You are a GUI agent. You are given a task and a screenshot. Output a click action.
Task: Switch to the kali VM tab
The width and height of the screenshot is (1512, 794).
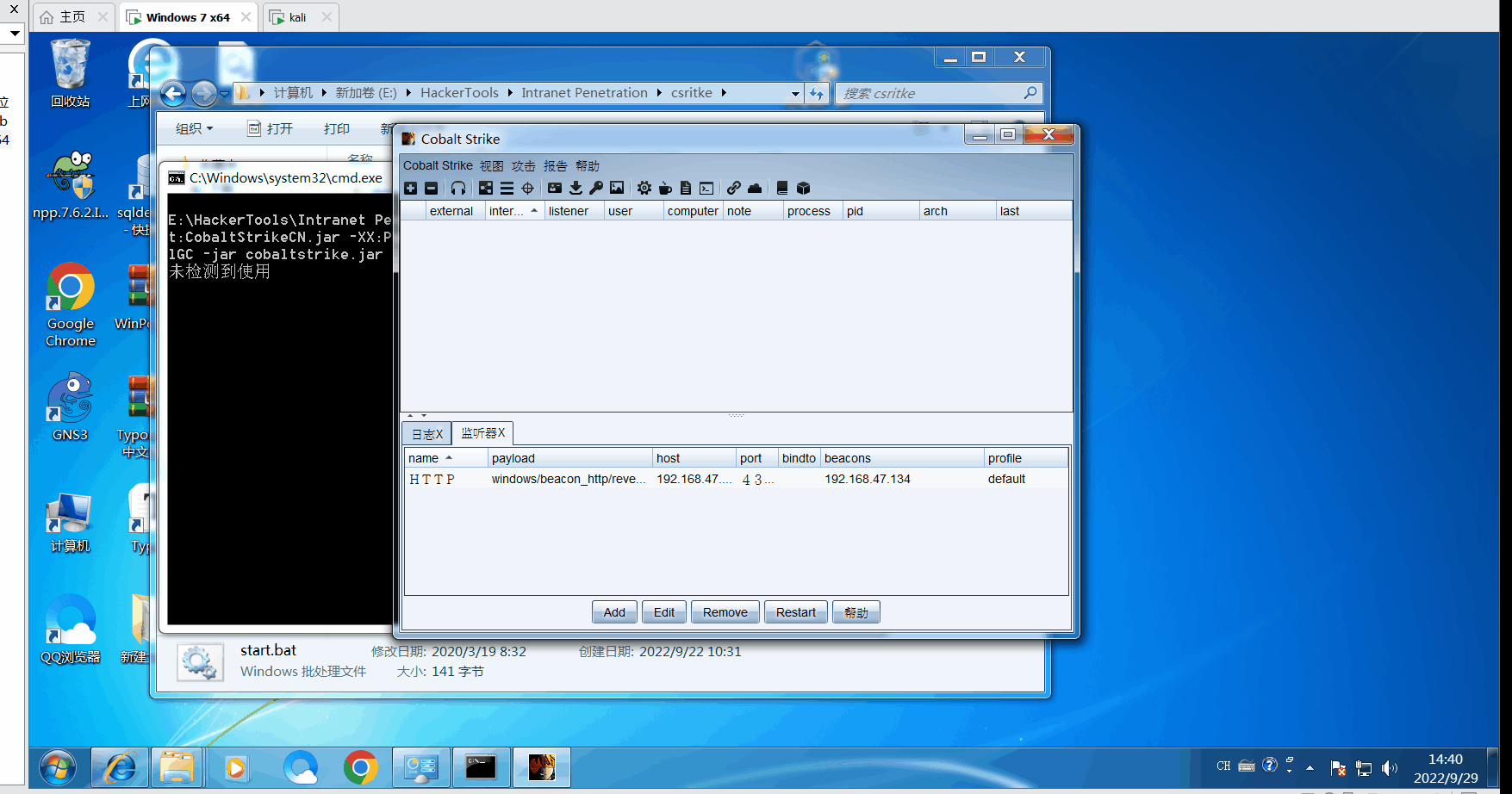coord(298,17)
